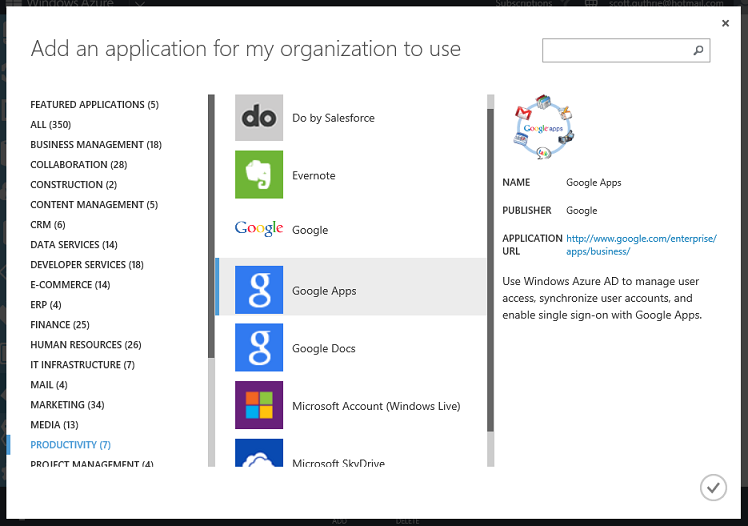Select Human Resources (26) category
748x526 pixels.
(x=86, y=345)
